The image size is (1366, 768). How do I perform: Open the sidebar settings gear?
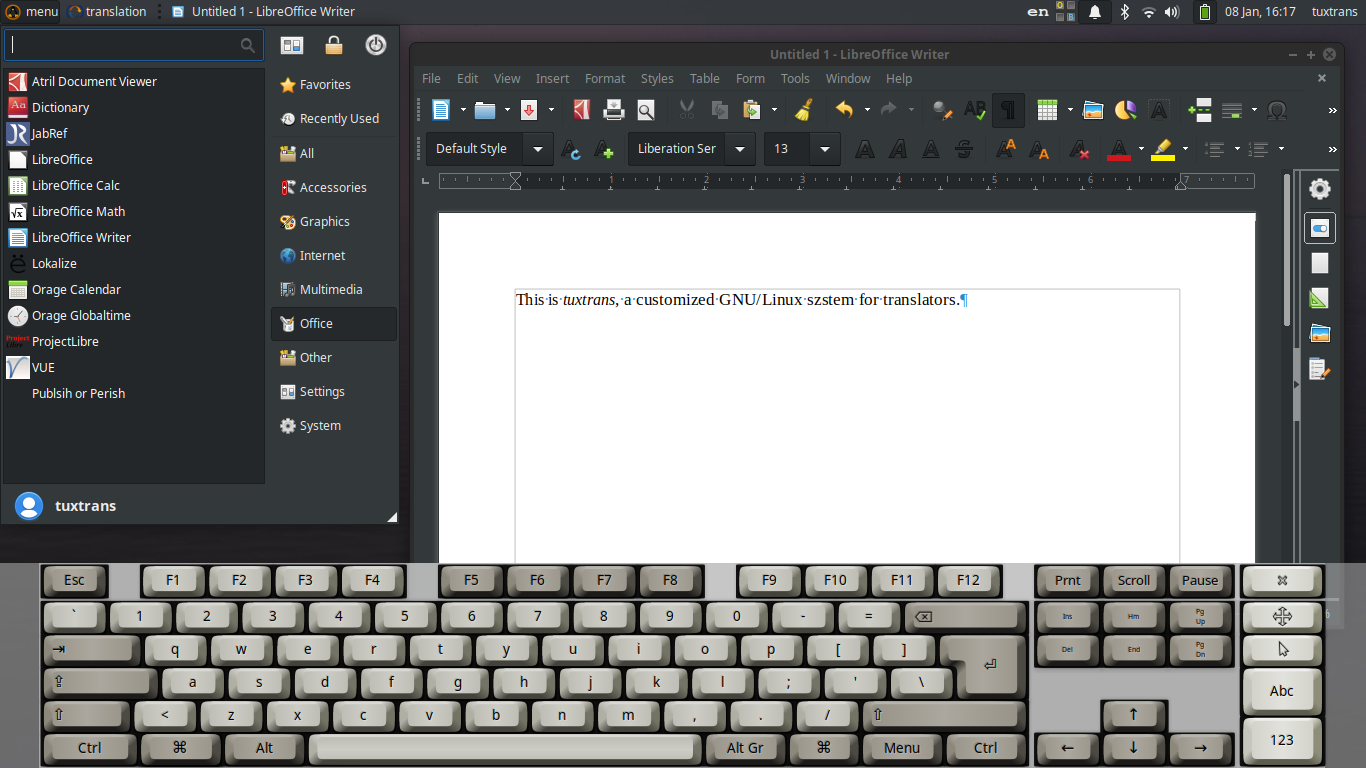click(x=1320, y=188)
